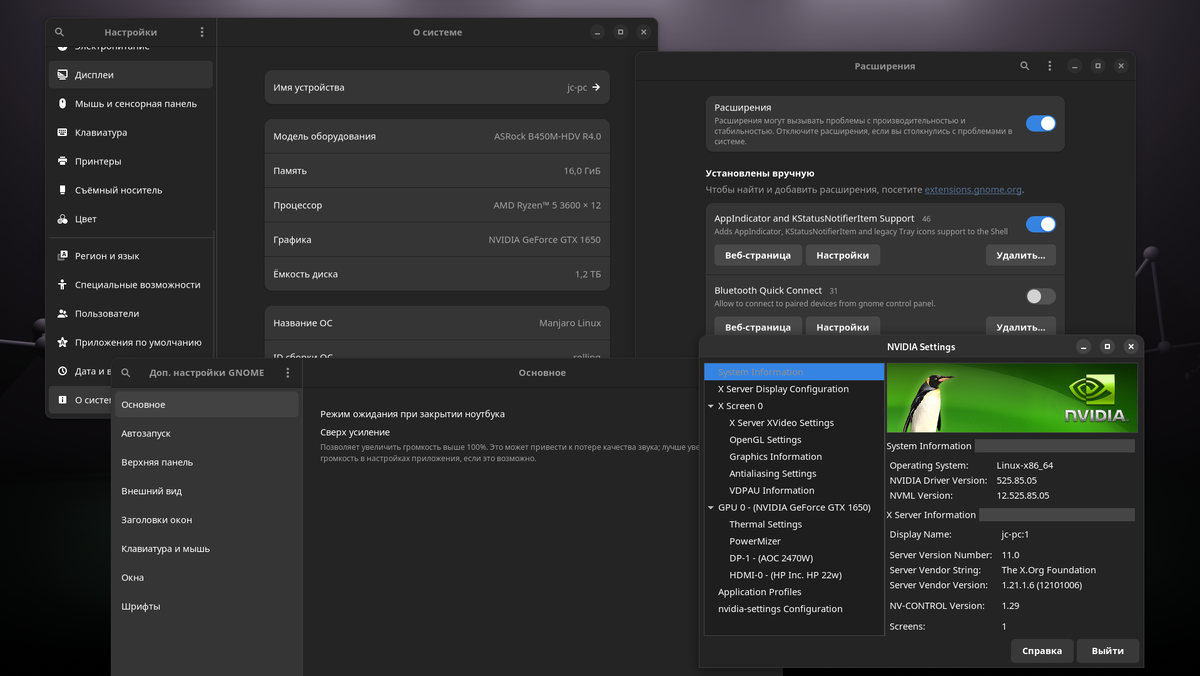Click the search icon in Настройки header

coord(60,32)
